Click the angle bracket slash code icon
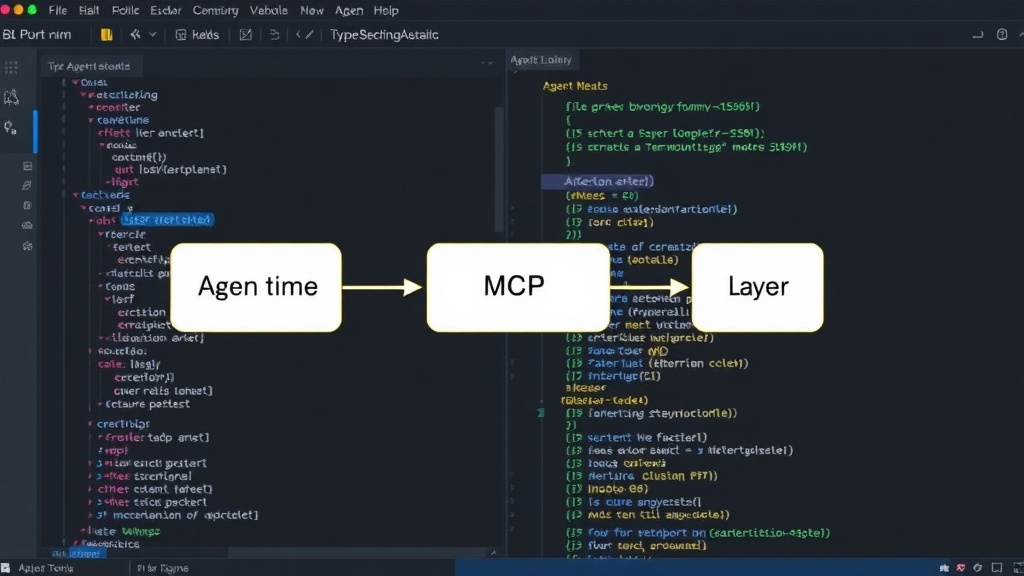Image resolution: width=1024 pixels, height=576 pixels. [305, 35]
